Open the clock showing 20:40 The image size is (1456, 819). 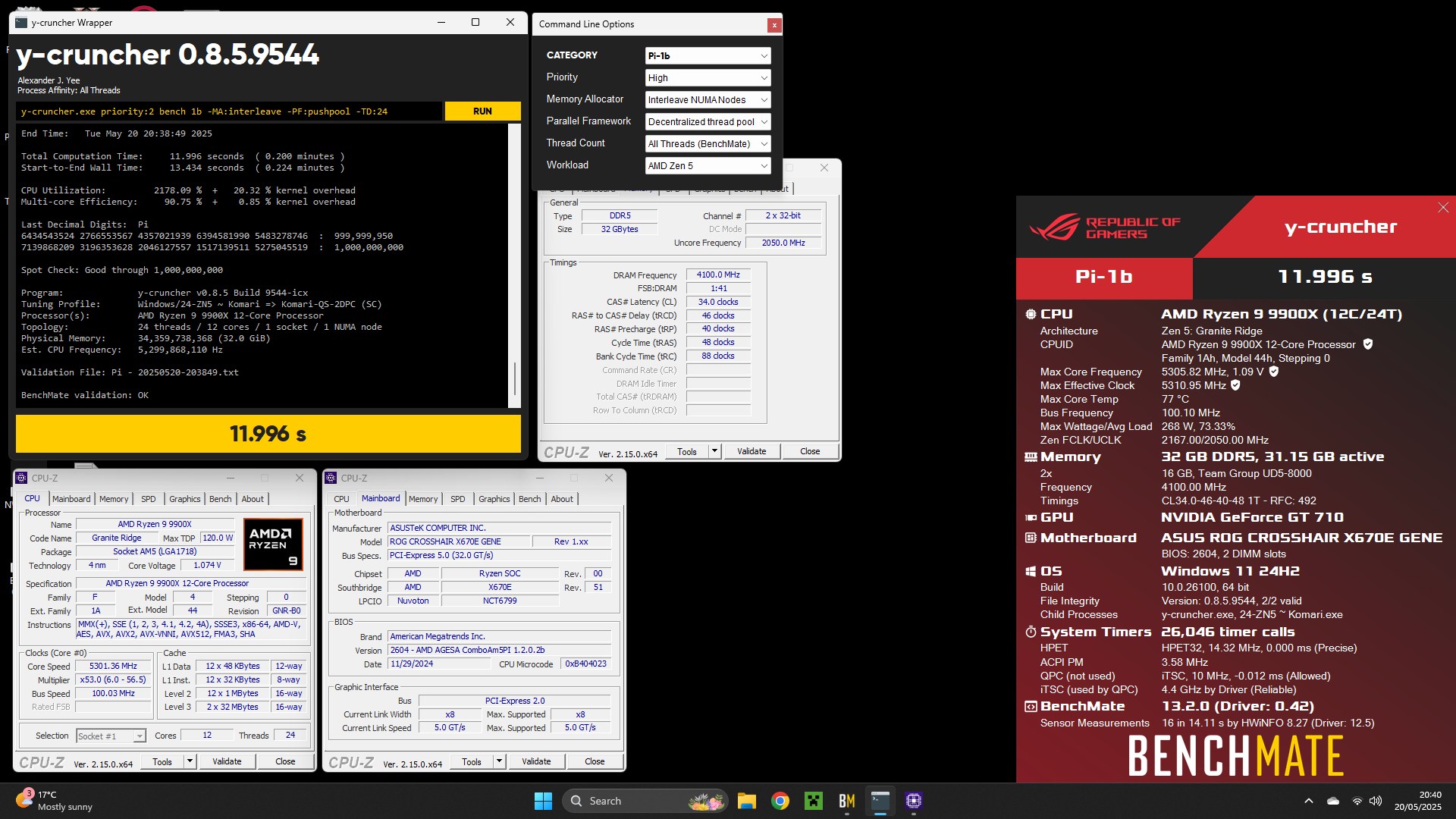1417,801
